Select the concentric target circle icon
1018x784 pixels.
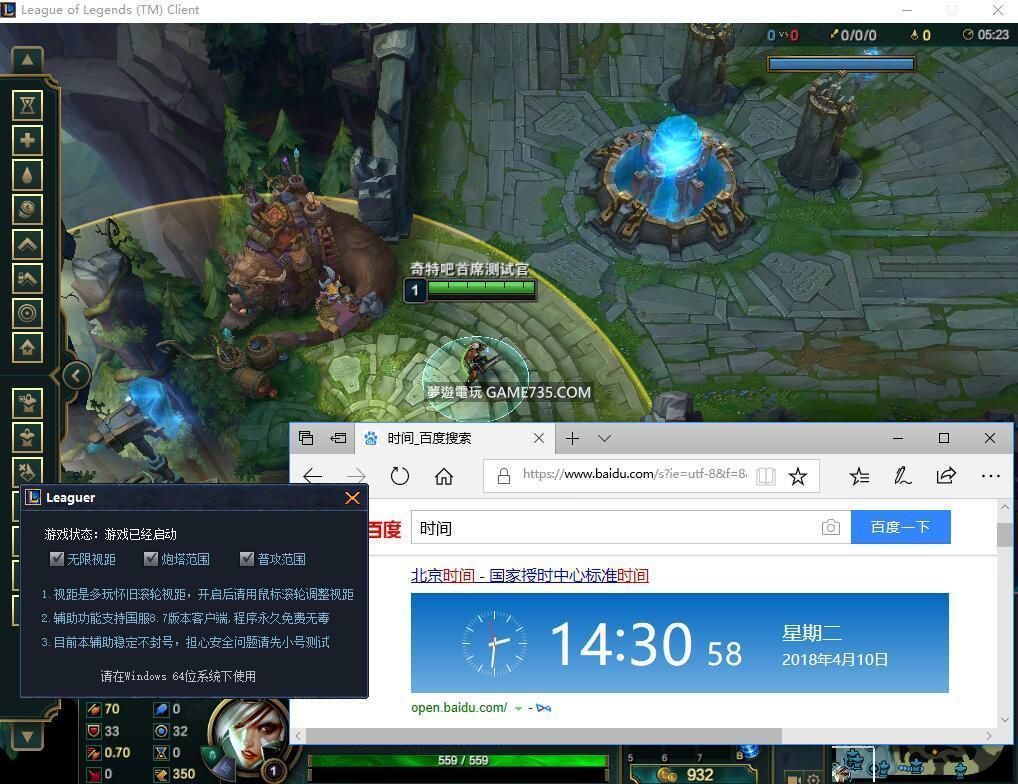pyautogui.click(x=27, y=313)
